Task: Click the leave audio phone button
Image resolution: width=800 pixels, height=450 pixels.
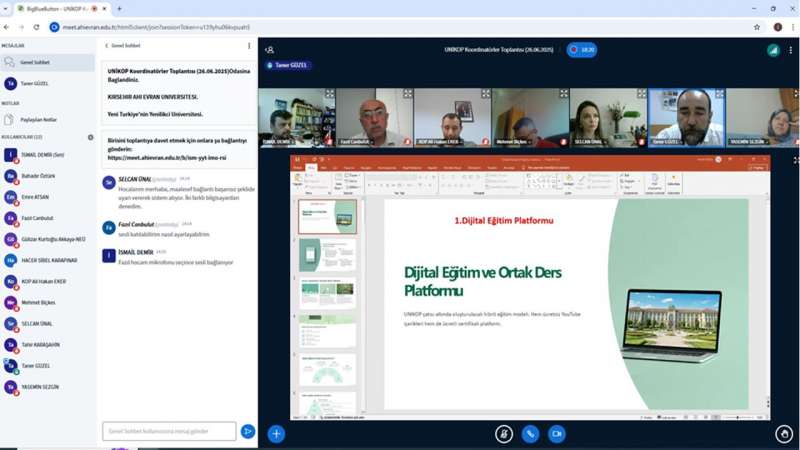Action: click(530, 434)
